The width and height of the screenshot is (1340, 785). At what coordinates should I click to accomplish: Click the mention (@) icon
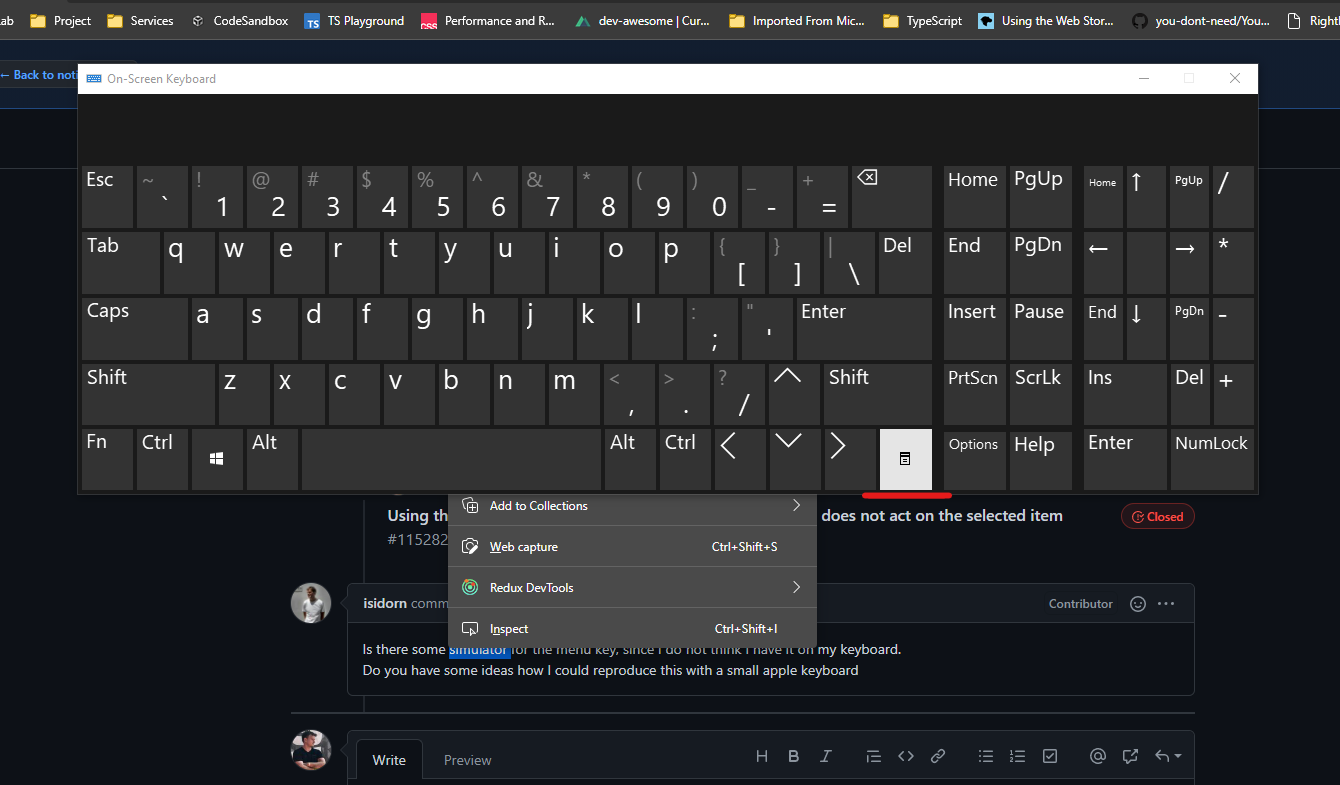[1097, 756]
